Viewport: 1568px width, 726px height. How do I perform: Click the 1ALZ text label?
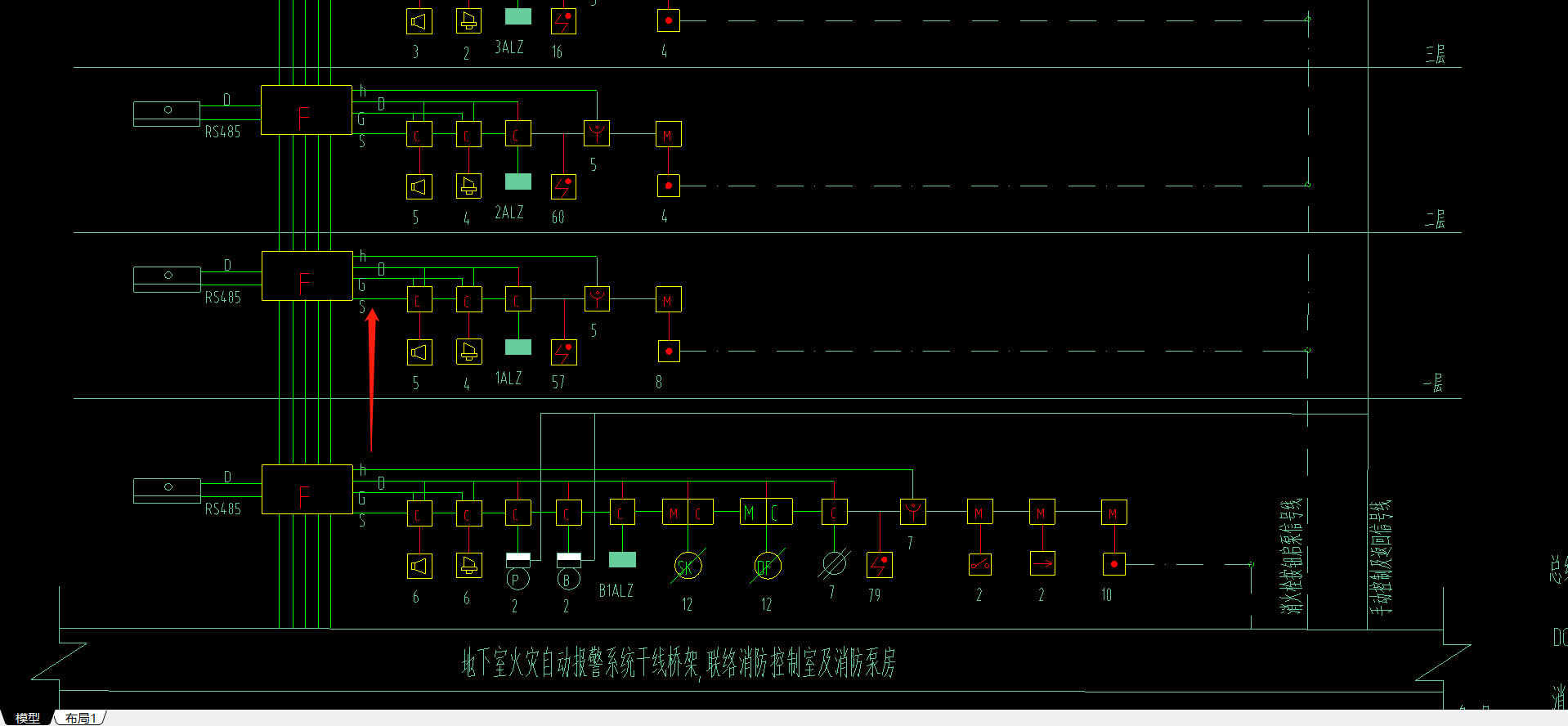point(508,378)
